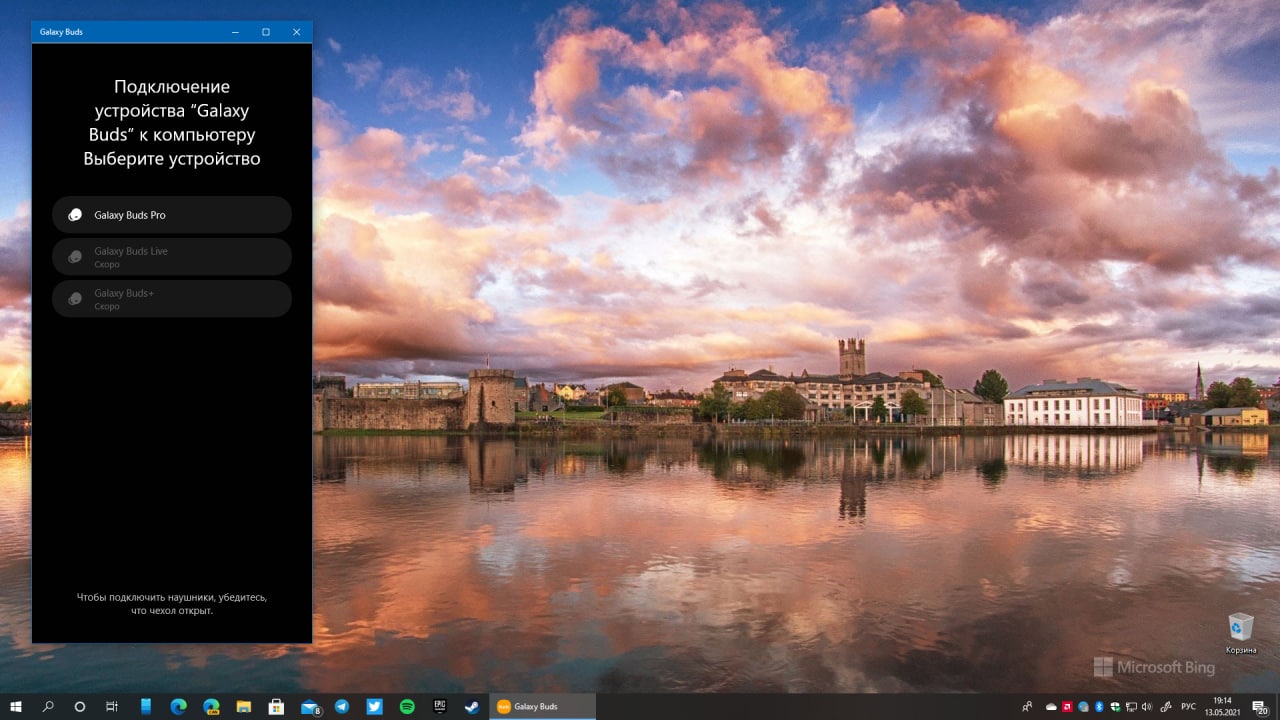
Task: Click the Galaxy Buds Live earbud icon
Action: coord(74,257)
